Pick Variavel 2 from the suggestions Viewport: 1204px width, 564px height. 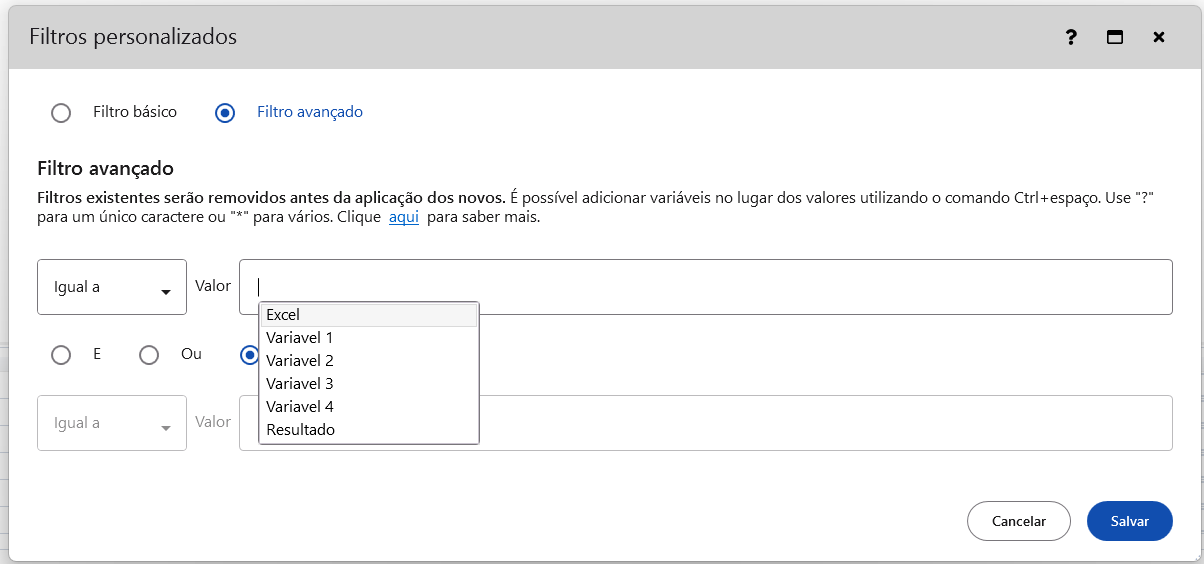368,361
